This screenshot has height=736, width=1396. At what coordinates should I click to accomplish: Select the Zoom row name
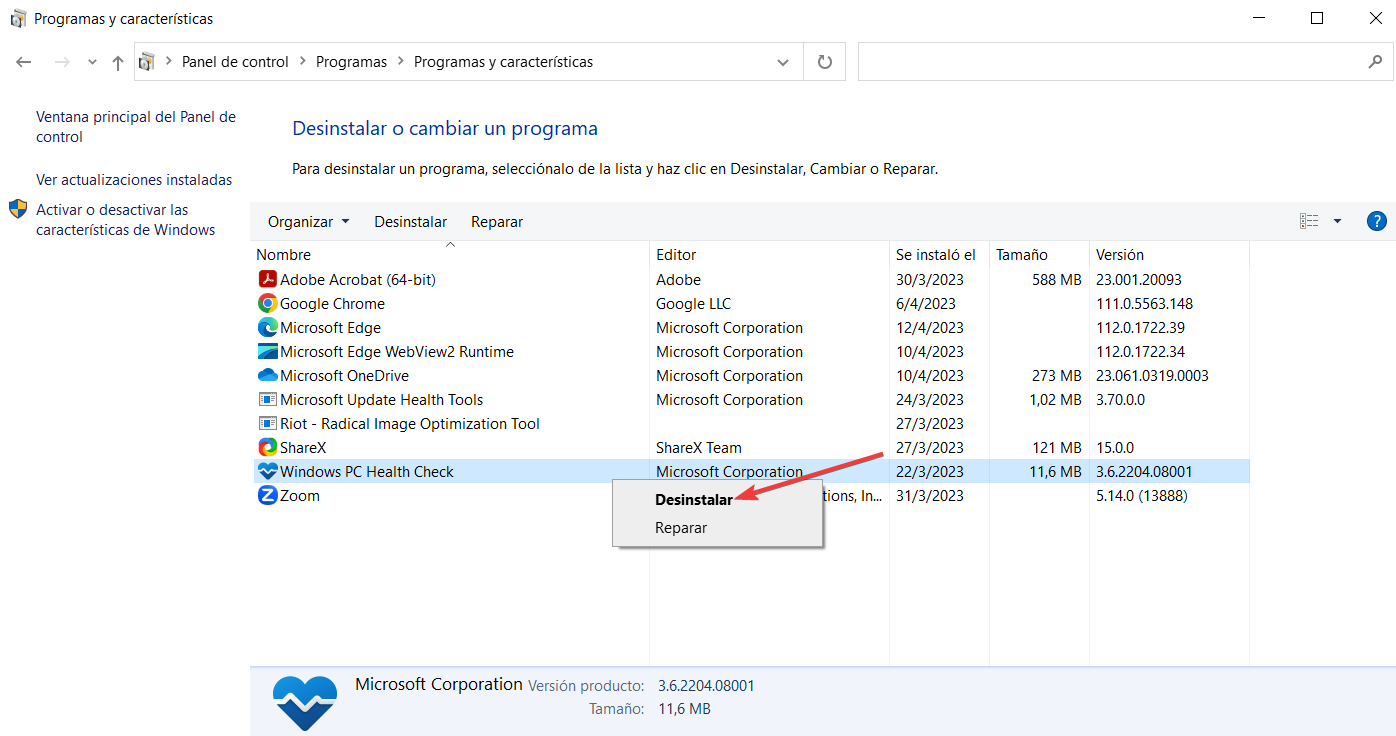click(x=300, y=496)
